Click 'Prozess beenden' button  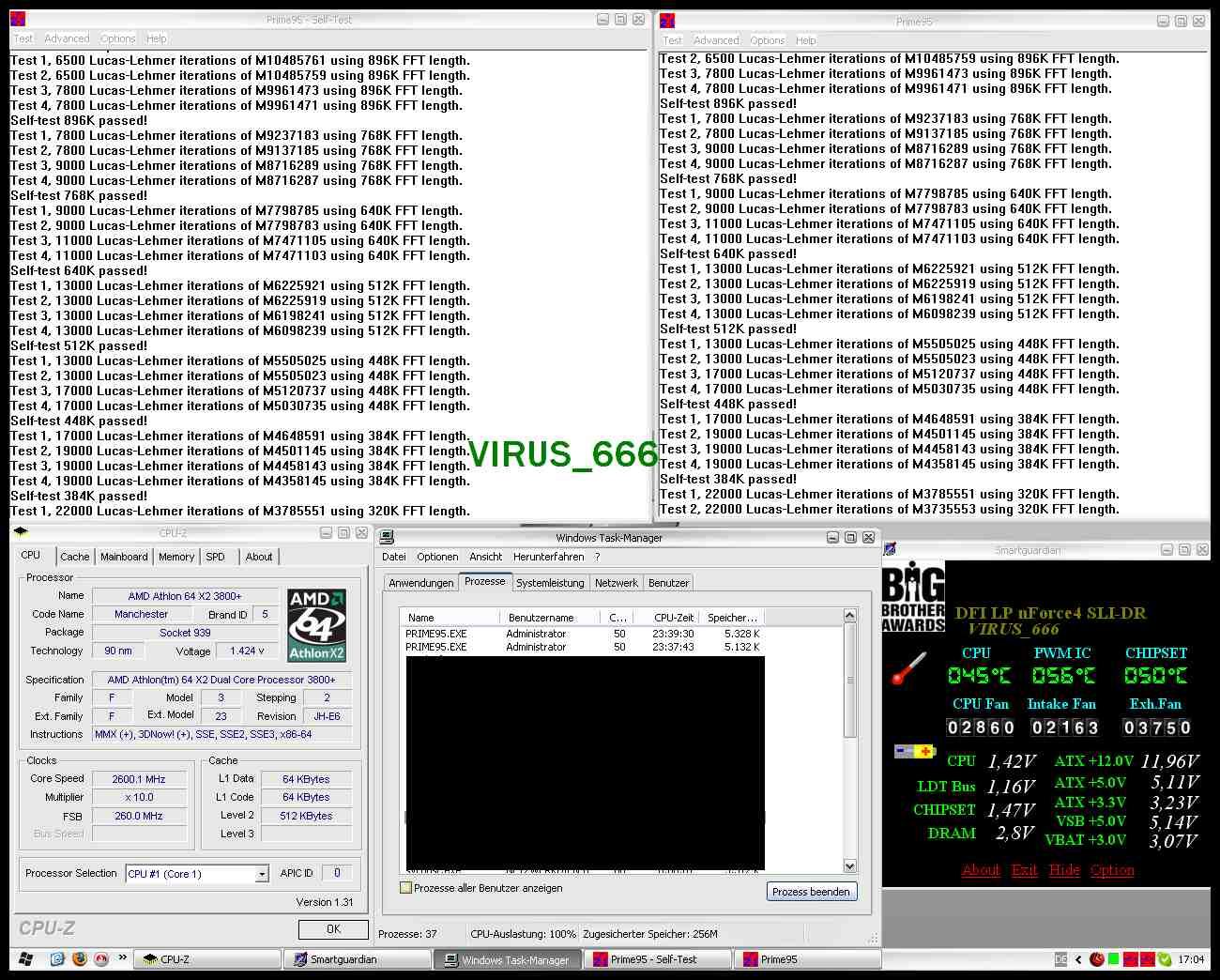[812, 892]
